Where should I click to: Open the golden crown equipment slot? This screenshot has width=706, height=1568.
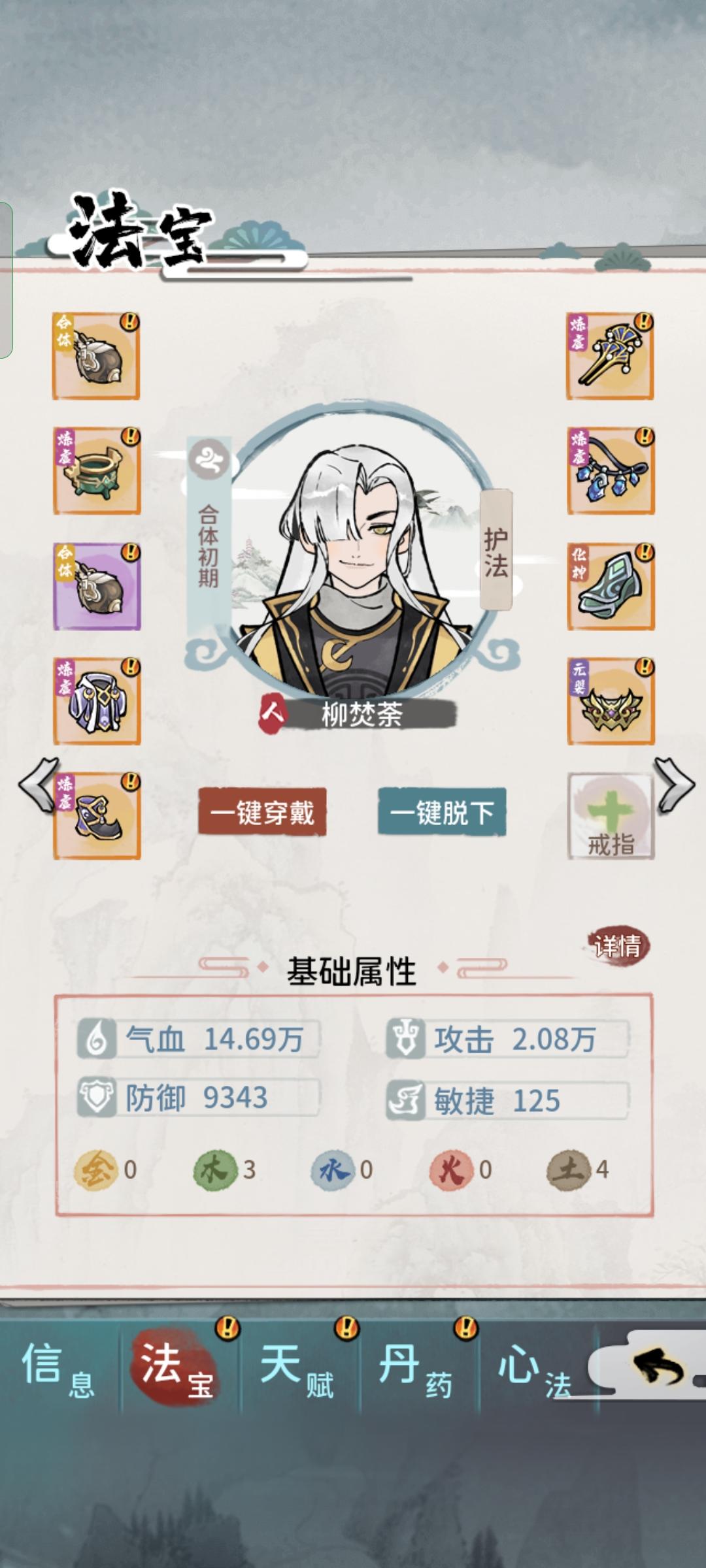(x=611, y=701)
